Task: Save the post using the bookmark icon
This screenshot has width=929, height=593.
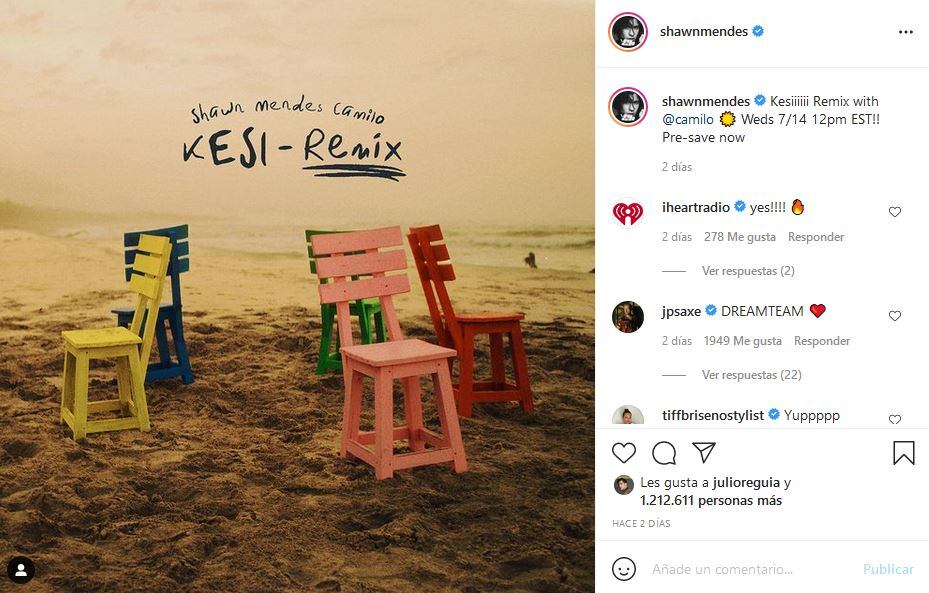Action: pyautogui.click(x=903, y=453)
